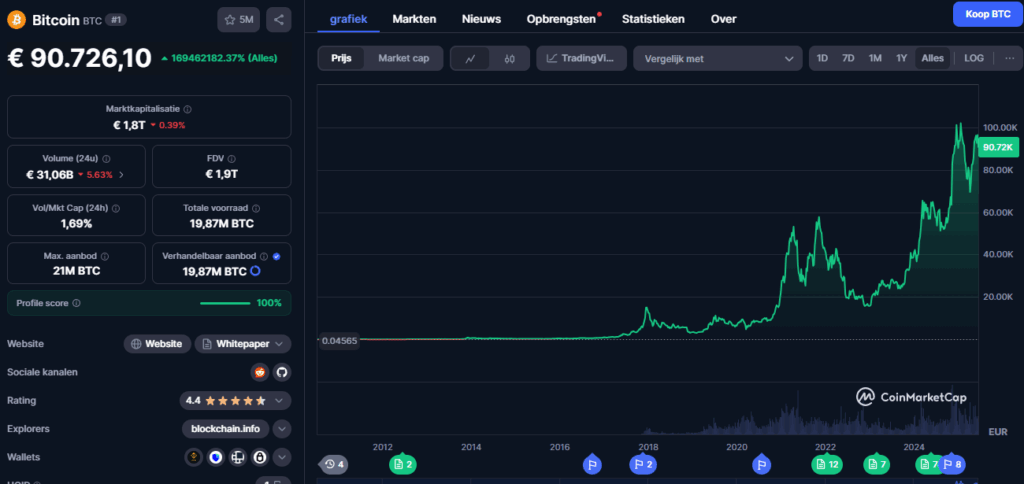Screen dimensions: 1024x484
Task: Click info icon next to Vol/Mkt Cap (24h)
Action: pyautogui.click(x=116, y=208)
